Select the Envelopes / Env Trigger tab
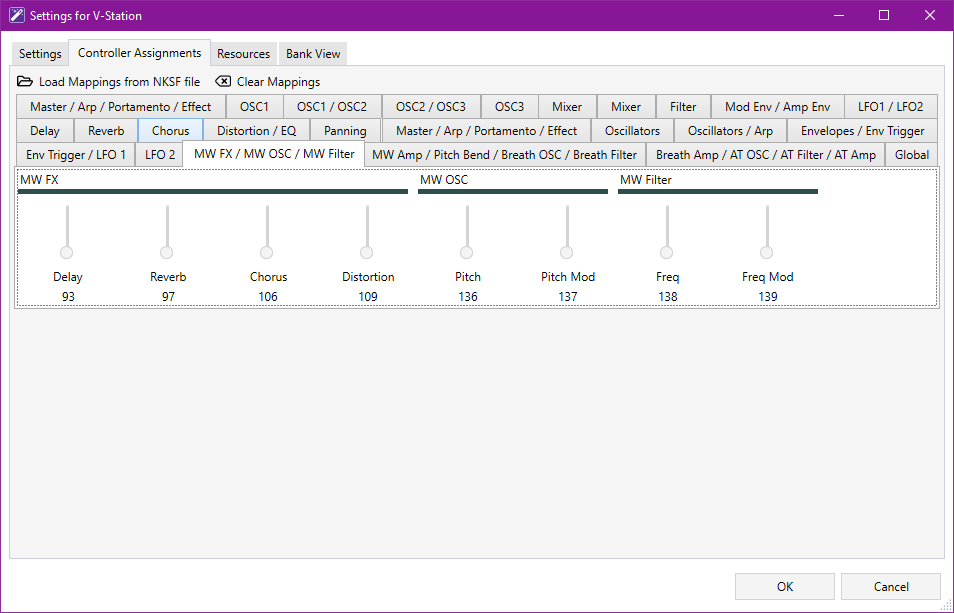Viewport: 954px width, 613px height. click(x=862, y=131)
